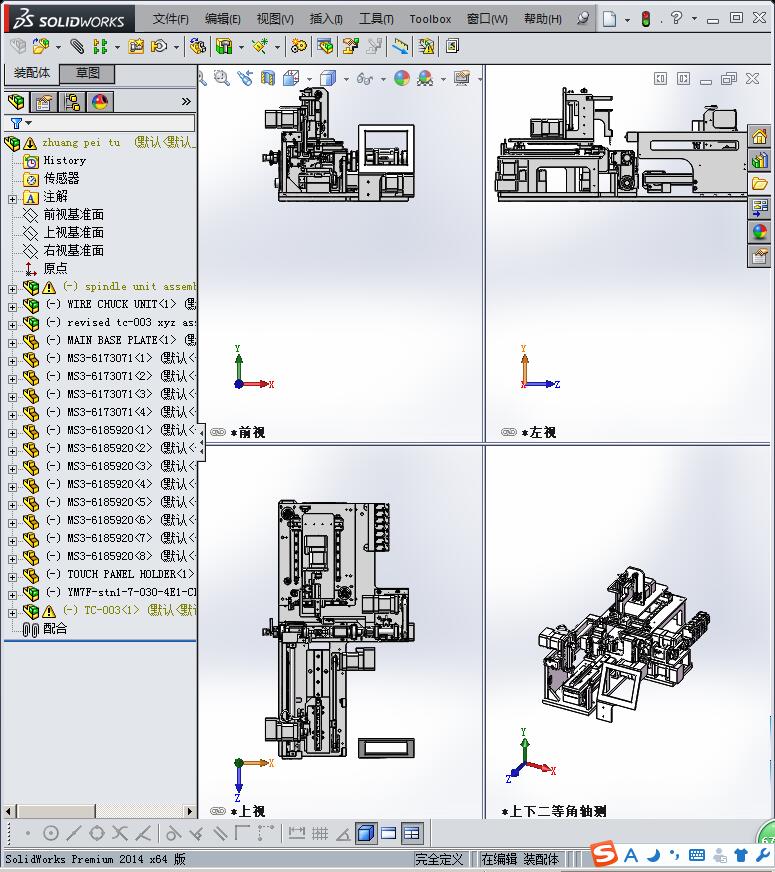Expand more manager tabs with chevron
The image size is (775, 872).
(186, 101)
